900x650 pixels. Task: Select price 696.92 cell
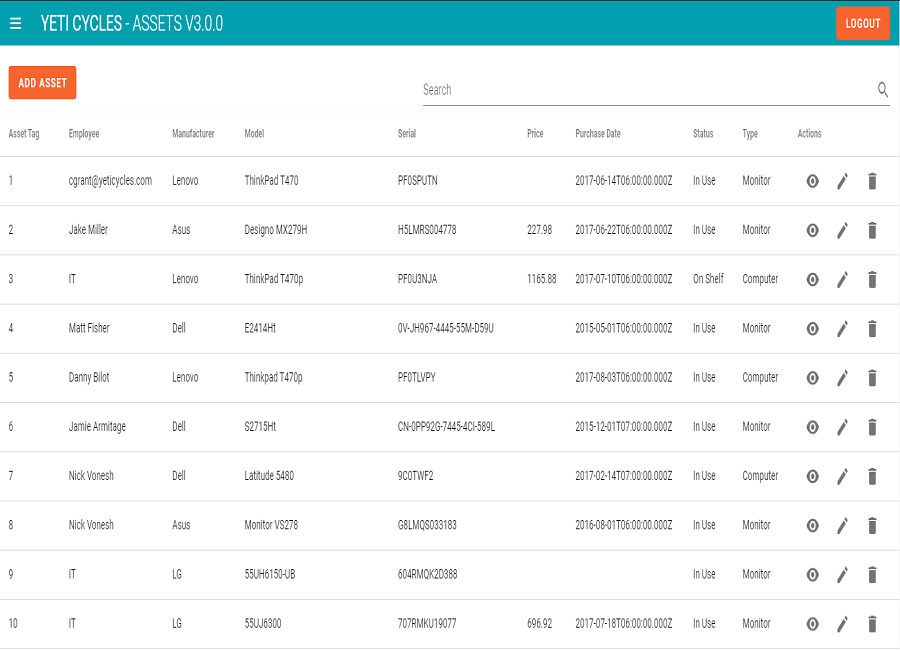point(539,624)
